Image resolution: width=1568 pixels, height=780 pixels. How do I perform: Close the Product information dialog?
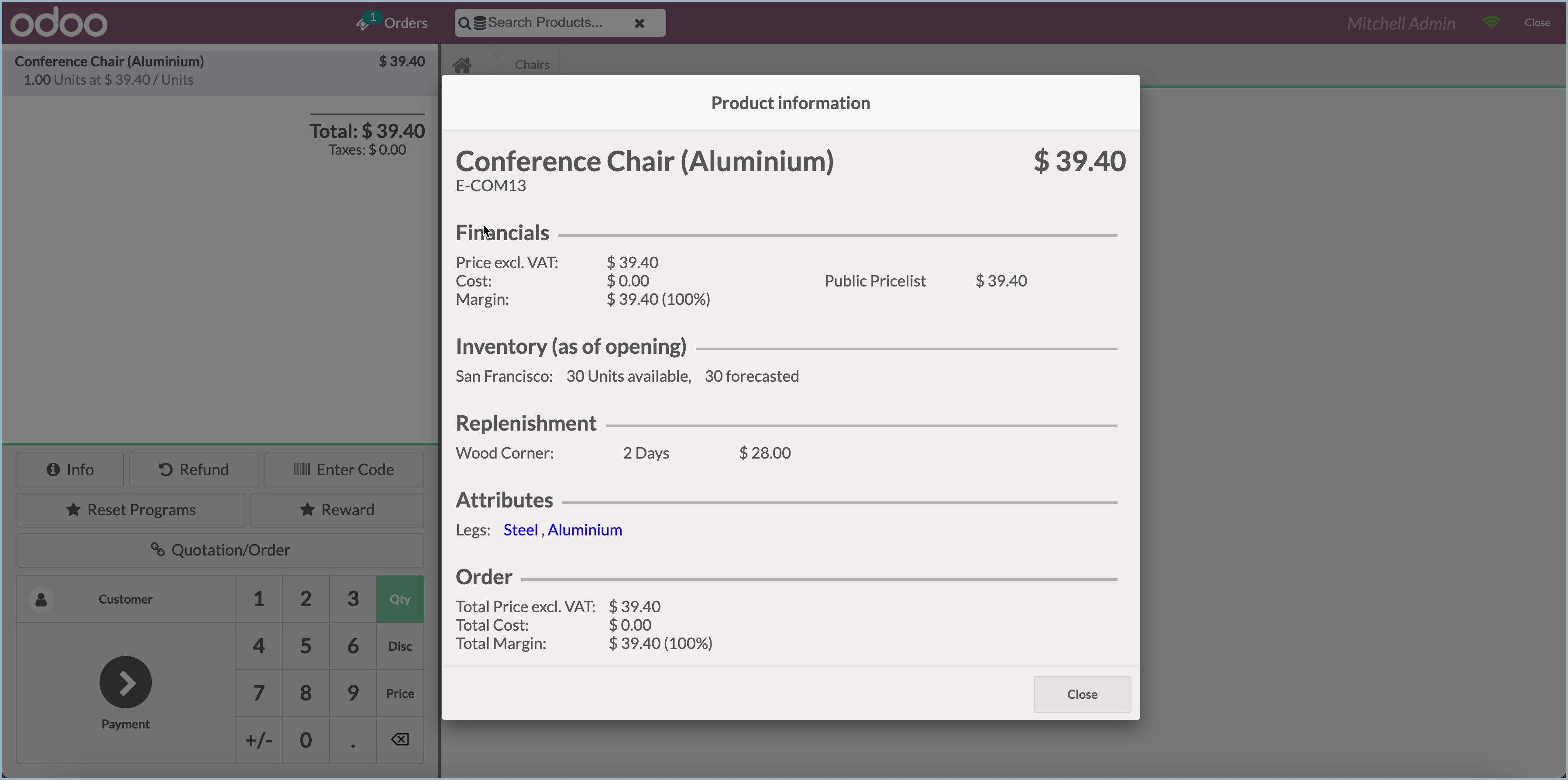coord(1082,694)
